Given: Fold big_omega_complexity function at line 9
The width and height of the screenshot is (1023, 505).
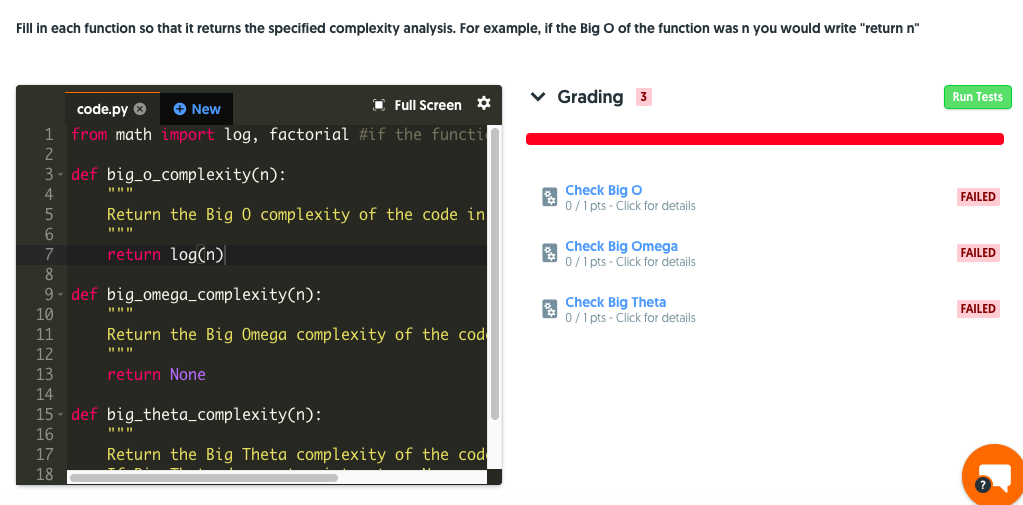Looking at the screenshot, I should pyautogui.click(x=59, y=294).
